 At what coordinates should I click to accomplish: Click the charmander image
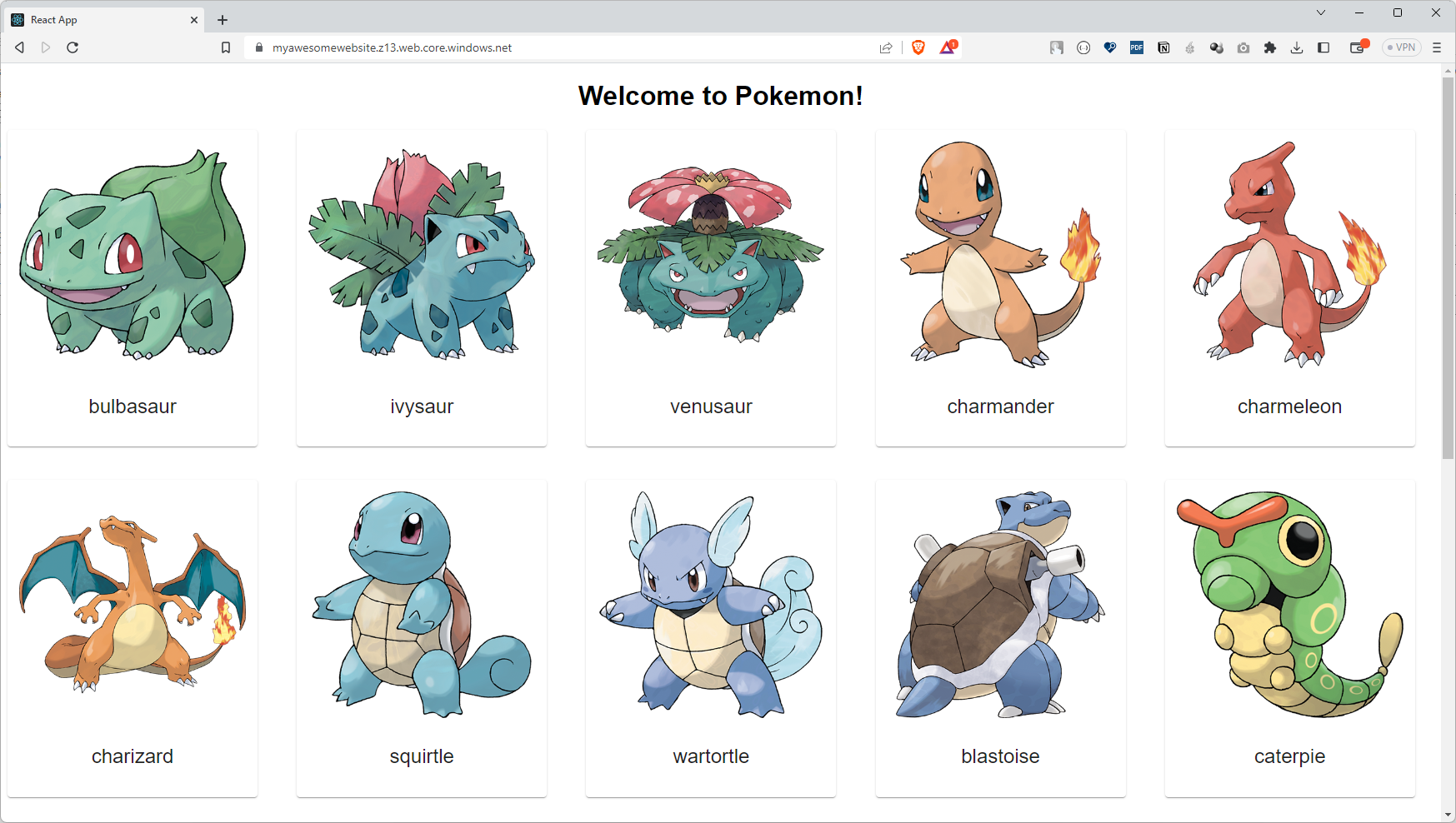point(1000,254)
